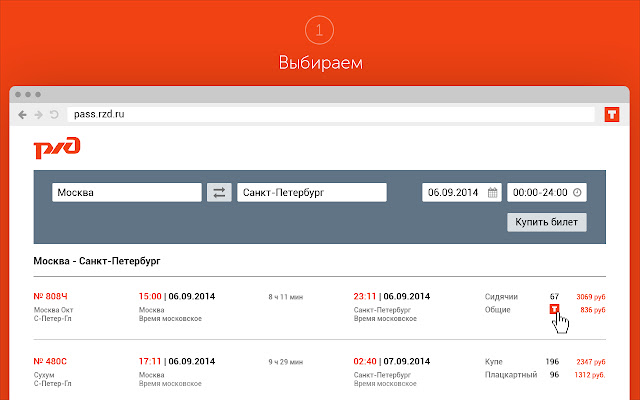Click Москва - Санкт-Петербург results heading
This screenshot has height=400, width=640.
(97, 261)
